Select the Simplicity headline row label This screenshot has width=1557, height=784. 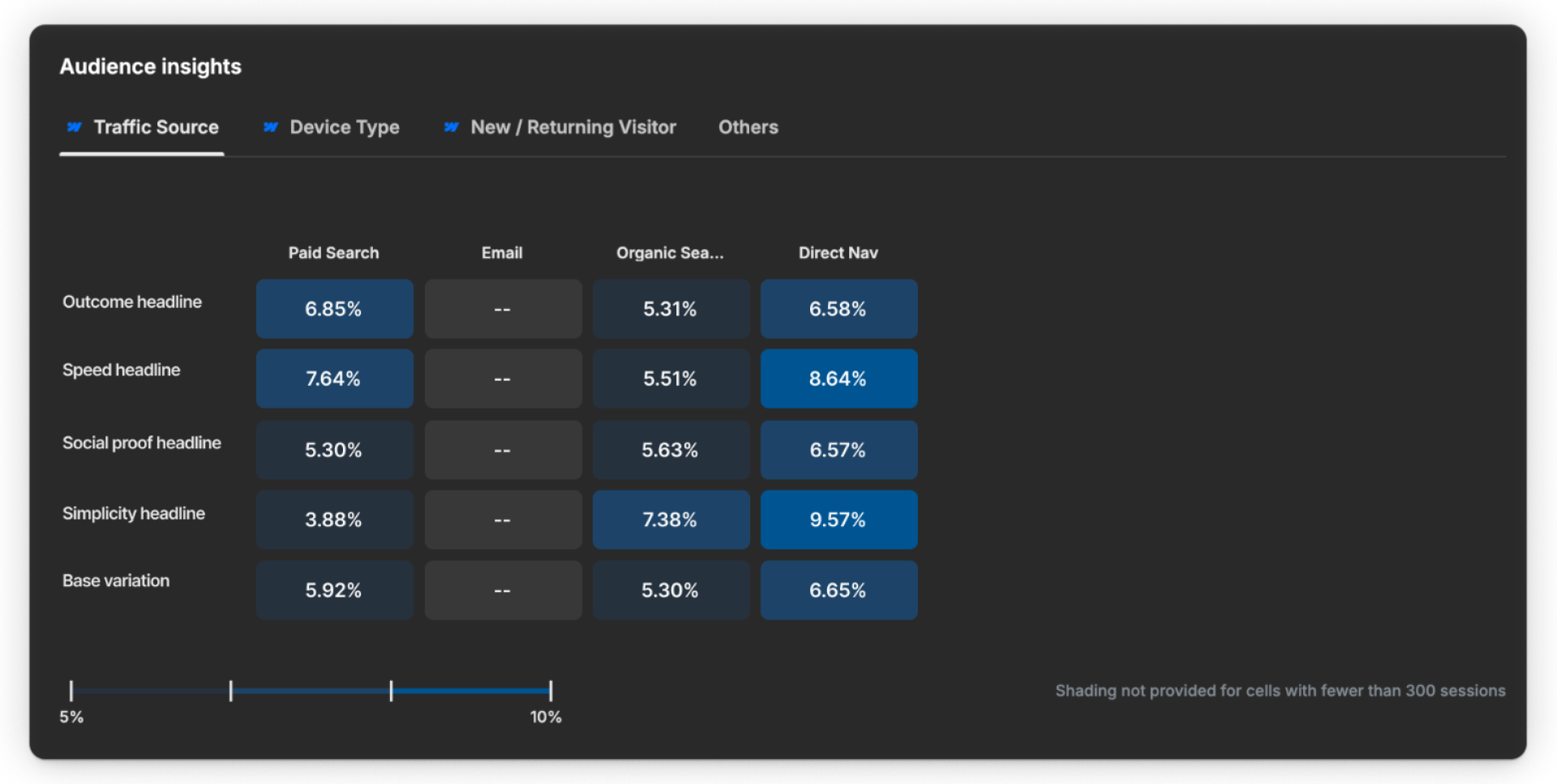coord(134,513)
